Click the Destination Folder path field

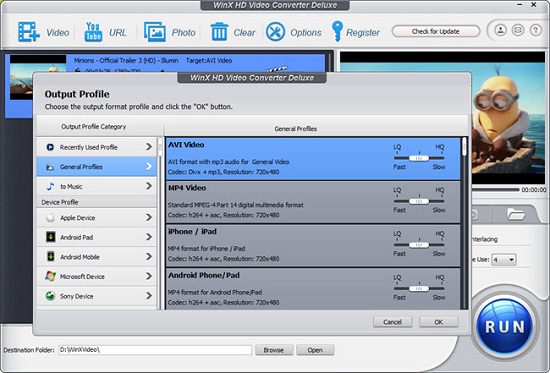tap(155, 350)
